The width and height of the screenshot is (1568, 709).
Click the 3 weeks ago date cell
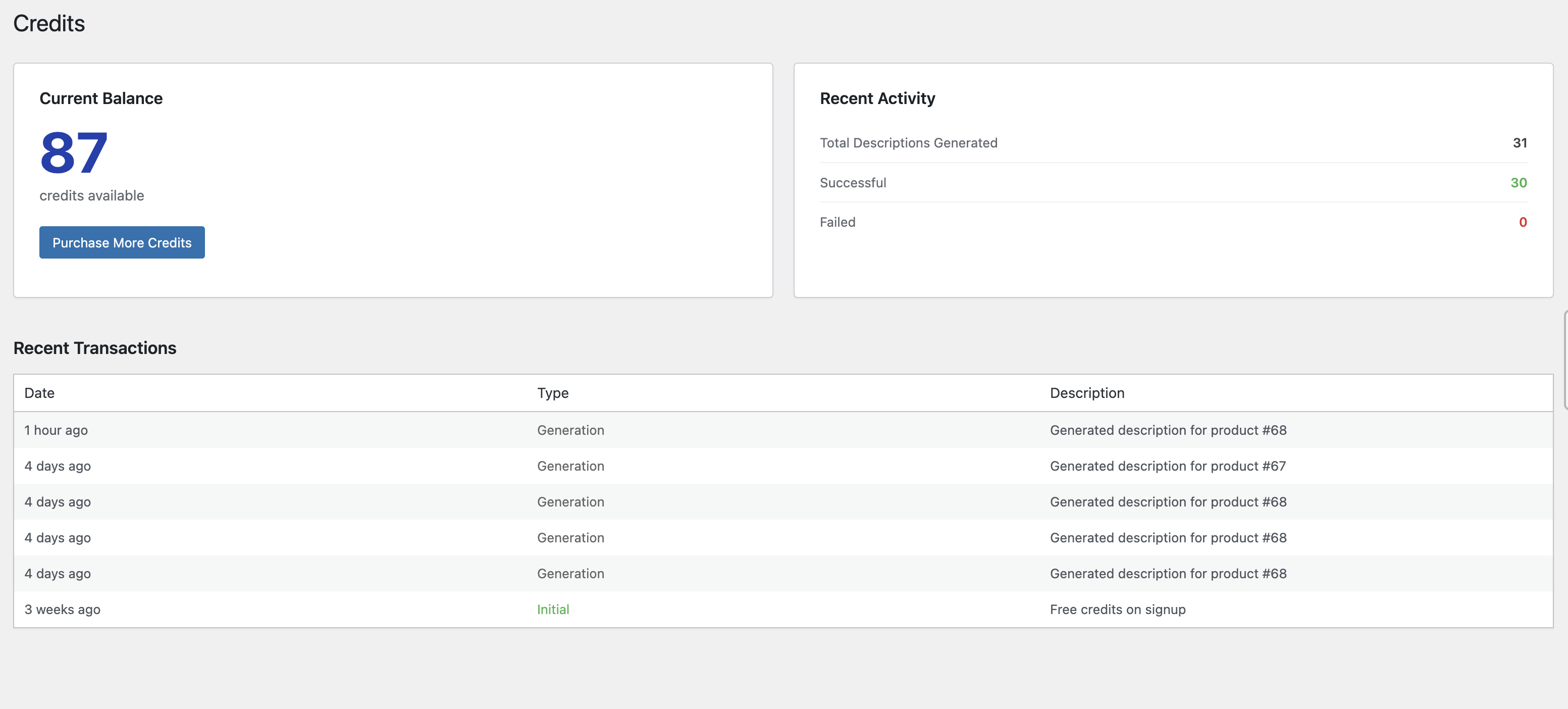point(62,609)
